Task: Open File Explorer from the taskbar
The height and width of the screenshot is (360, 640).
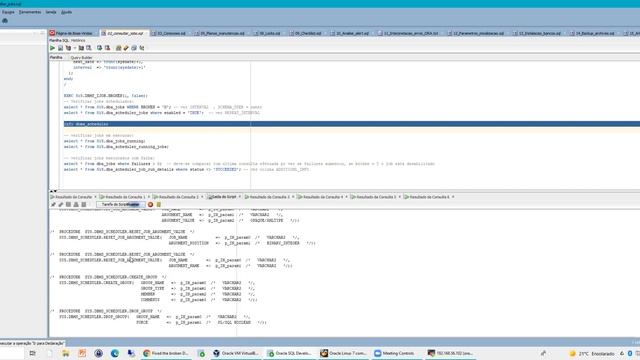Action: coord(66,353)
